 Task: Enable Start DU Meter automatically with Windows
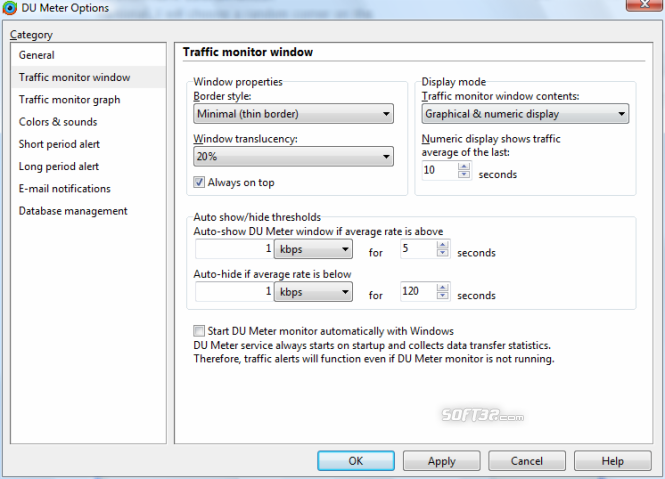tap(198, 331)
